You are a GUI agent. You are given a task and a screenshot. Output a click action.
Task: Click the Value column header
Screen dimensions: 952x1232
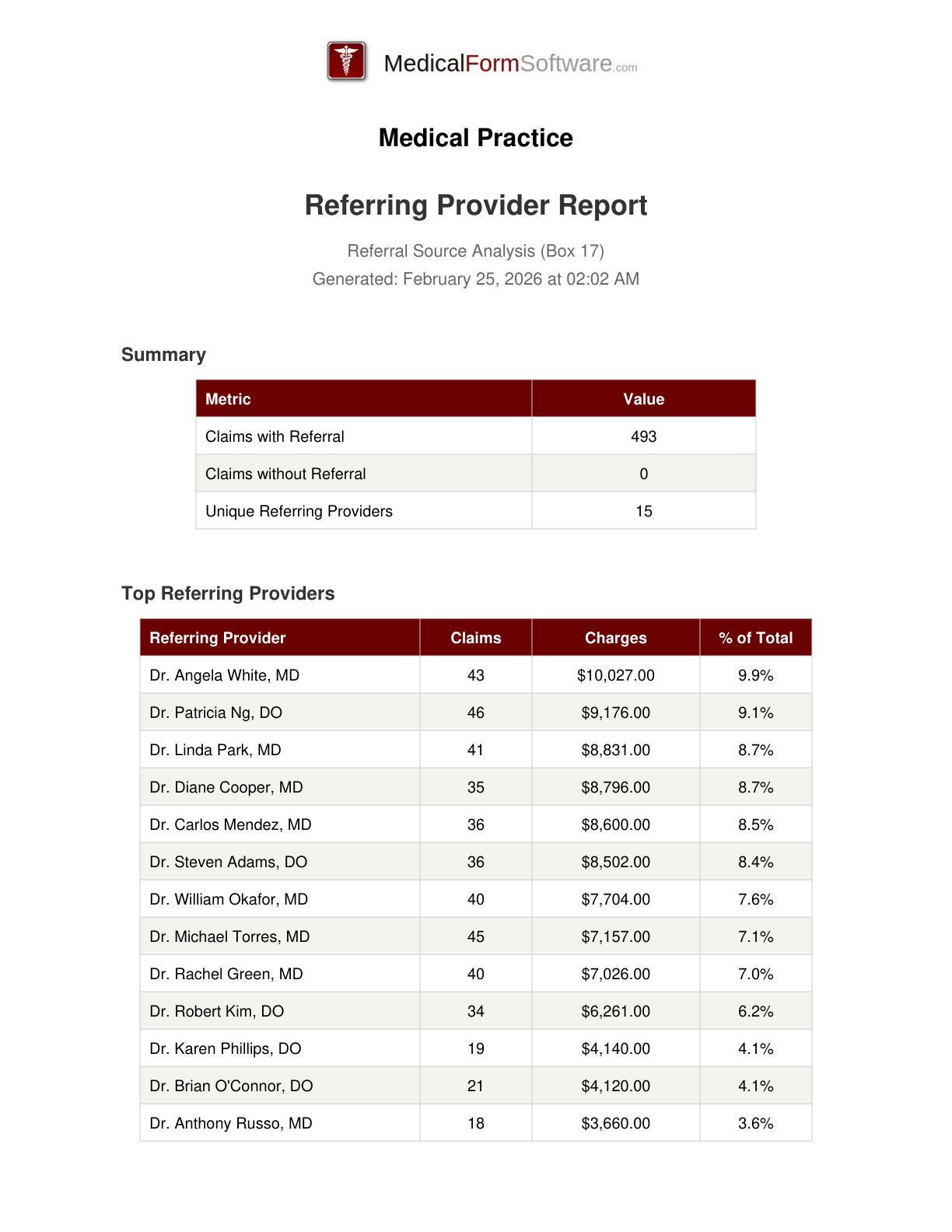pyautogui.click(x=643, y=399)
